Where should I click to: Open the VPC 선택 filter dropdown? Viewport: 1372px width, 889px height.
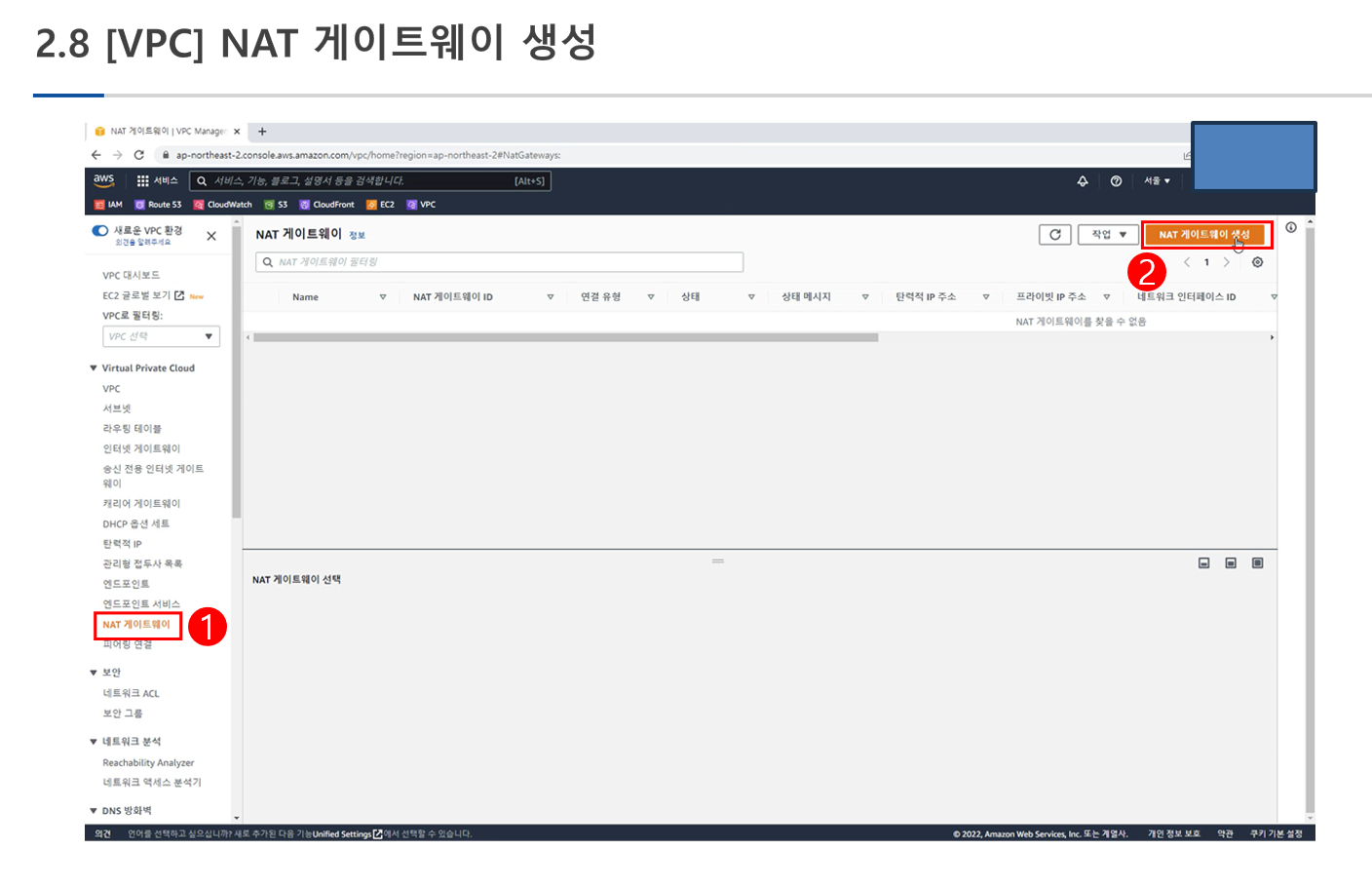(162, 336)
